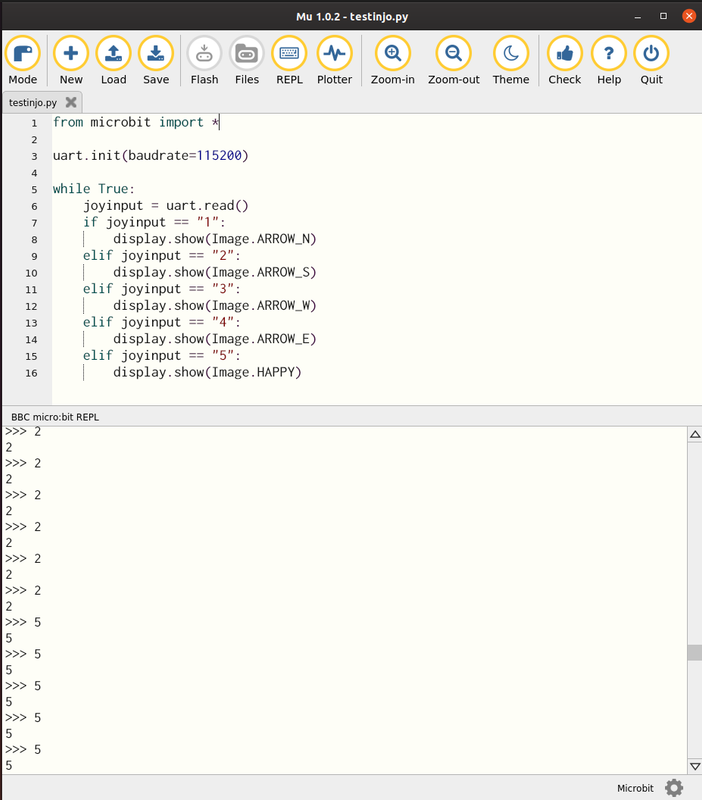Click 'elif joyinput == "3":' line
The image size is (702, 800).
click(162, 289)
